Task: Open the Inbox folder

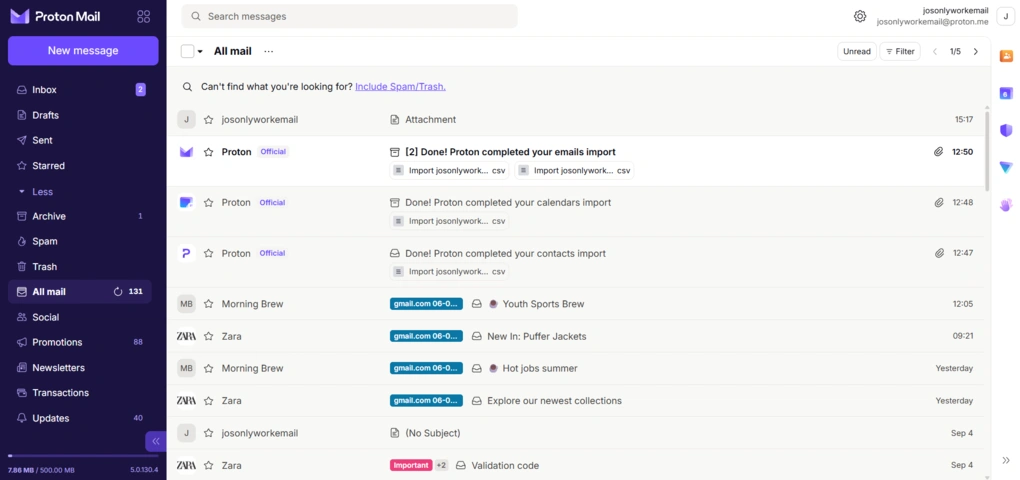Action: pos(79,90)
